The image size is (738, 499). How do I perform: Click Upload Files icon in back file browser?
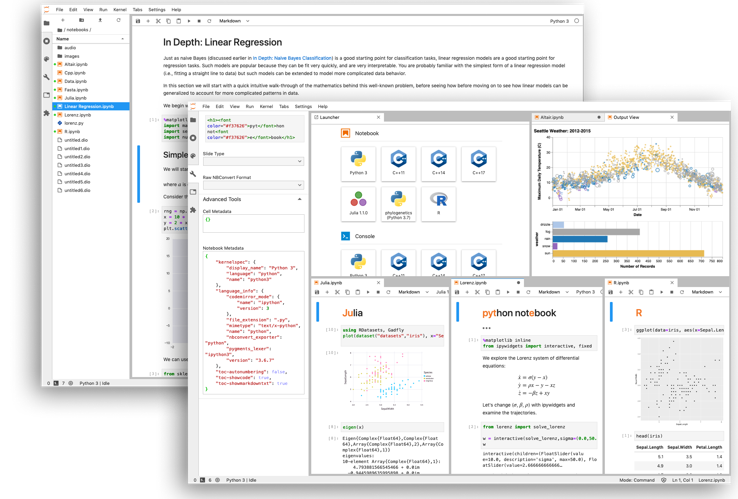click(100, 20)
